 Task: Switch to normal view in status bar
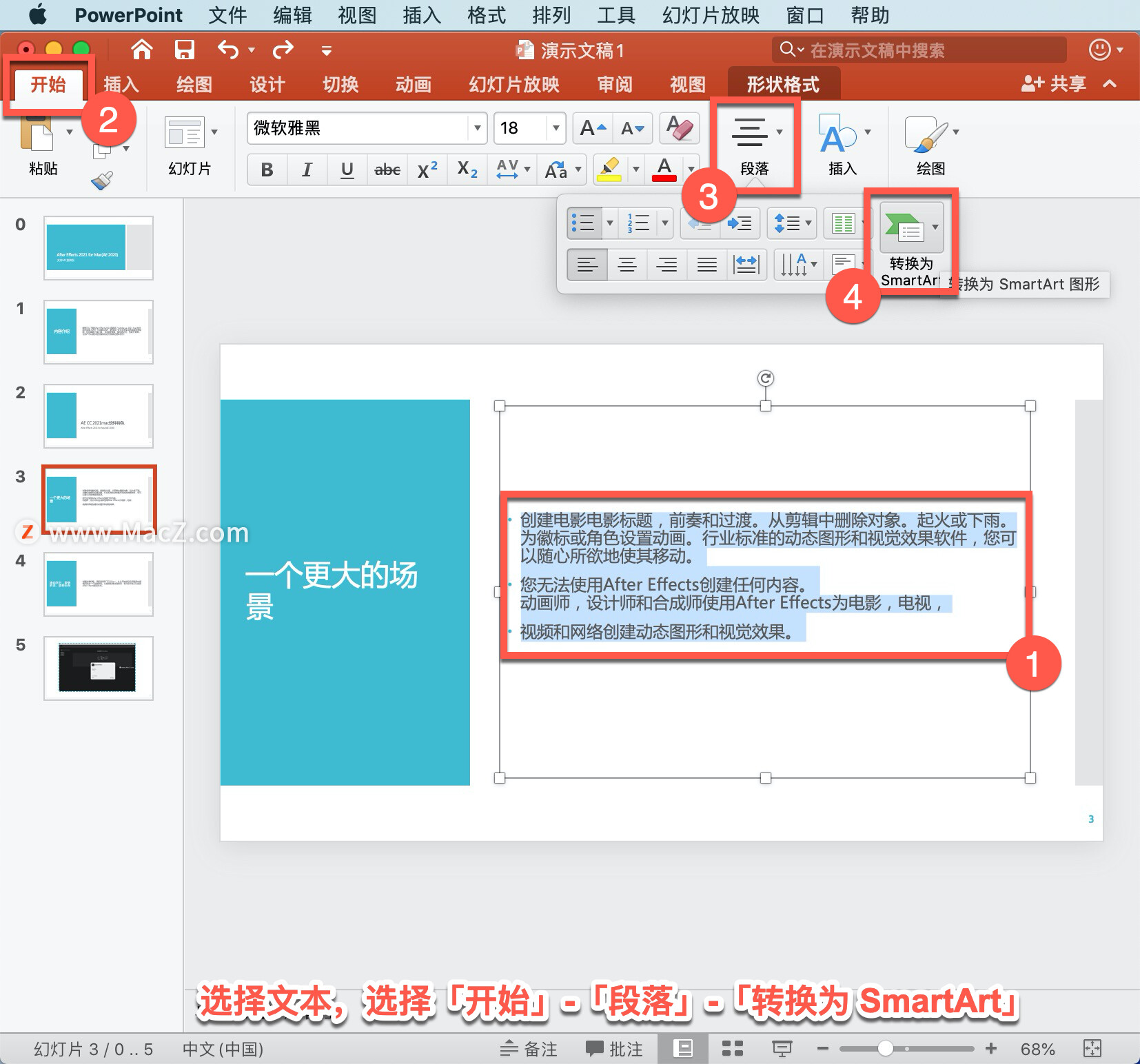pos(682,1048)
